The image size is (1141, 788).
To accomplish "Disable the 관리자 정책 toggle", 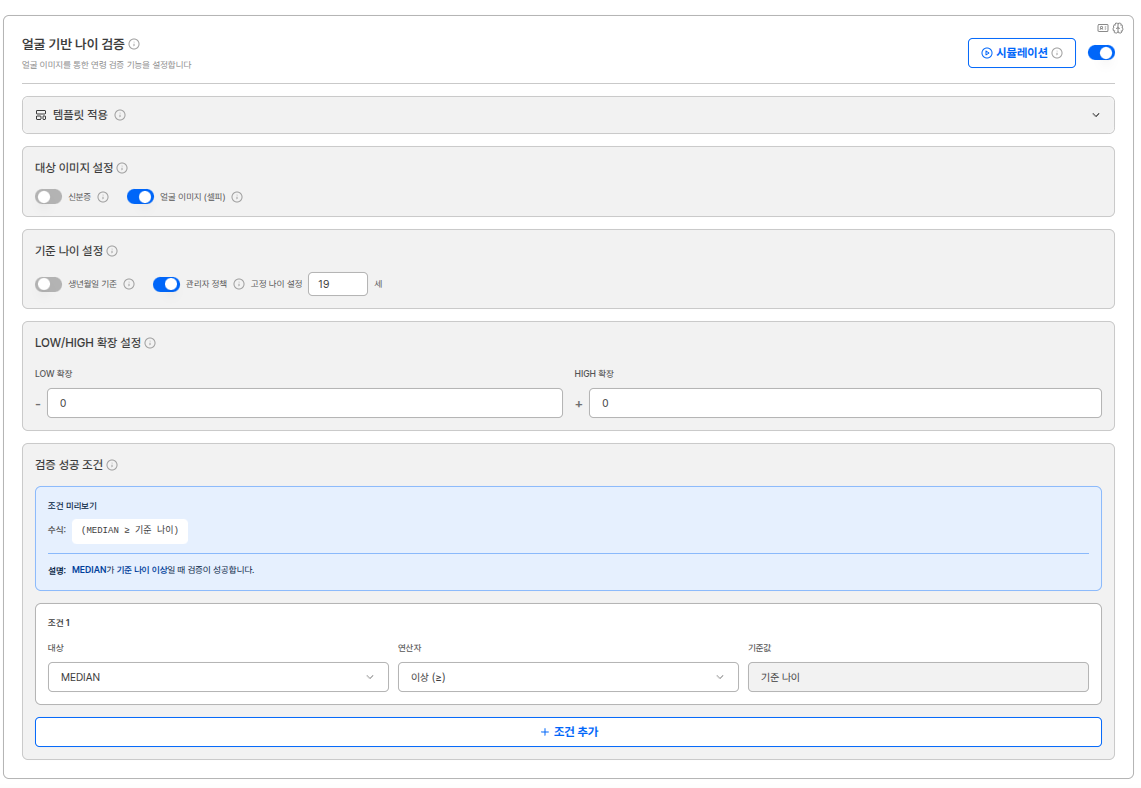I will point(166,284).
